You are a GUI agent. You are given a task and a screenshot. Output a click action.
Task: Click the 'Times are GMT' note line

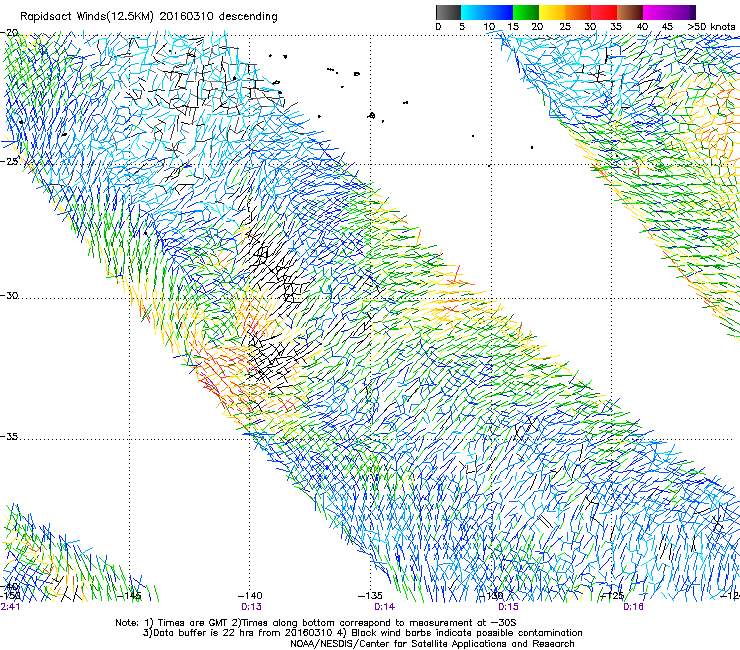316,623
